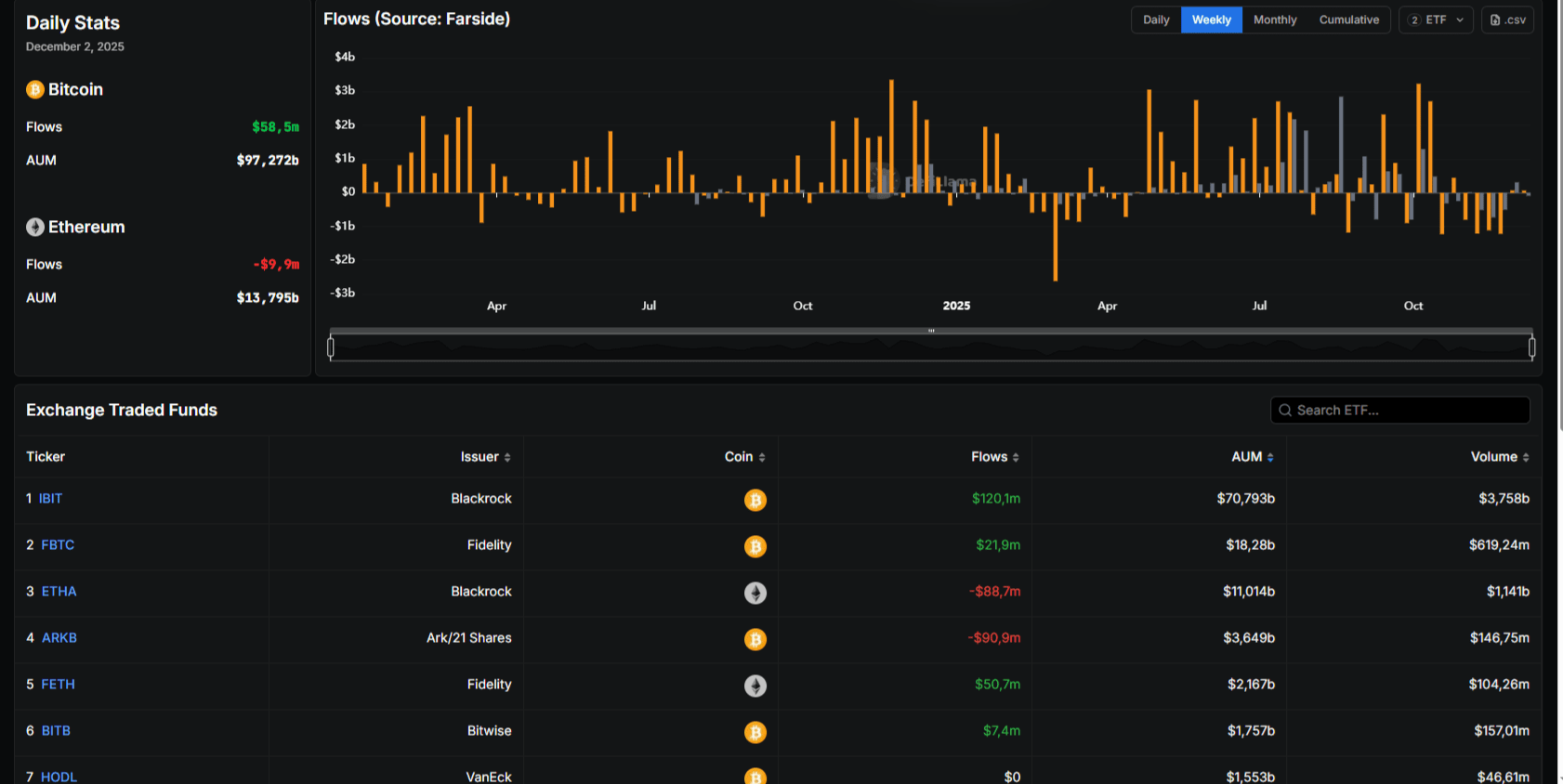Viewport: 1563px width, 784px height.
Task: Click the Bitcoin coin icon in ARKB row
Action: 755,639
